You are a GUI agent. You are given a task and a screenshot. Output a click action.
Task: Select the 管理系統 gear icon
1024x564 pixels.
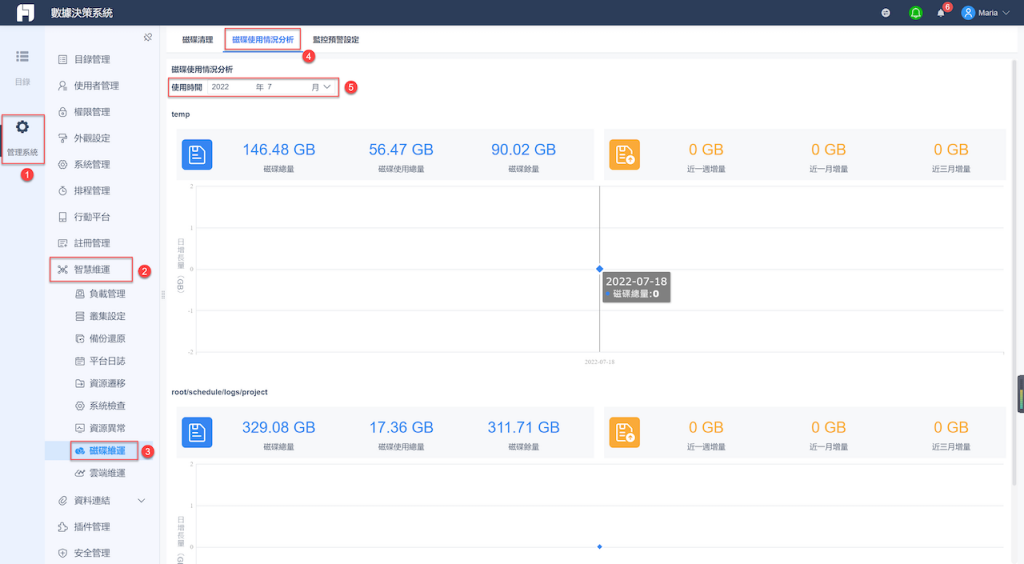coord(22,127)
